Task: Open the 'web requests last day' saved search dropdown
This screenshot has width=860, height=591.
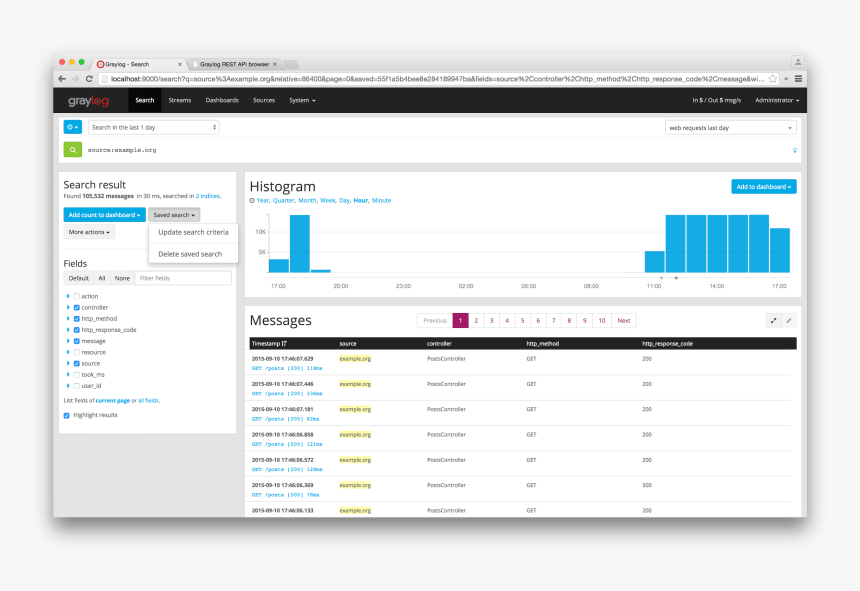Action: [730, 128]
